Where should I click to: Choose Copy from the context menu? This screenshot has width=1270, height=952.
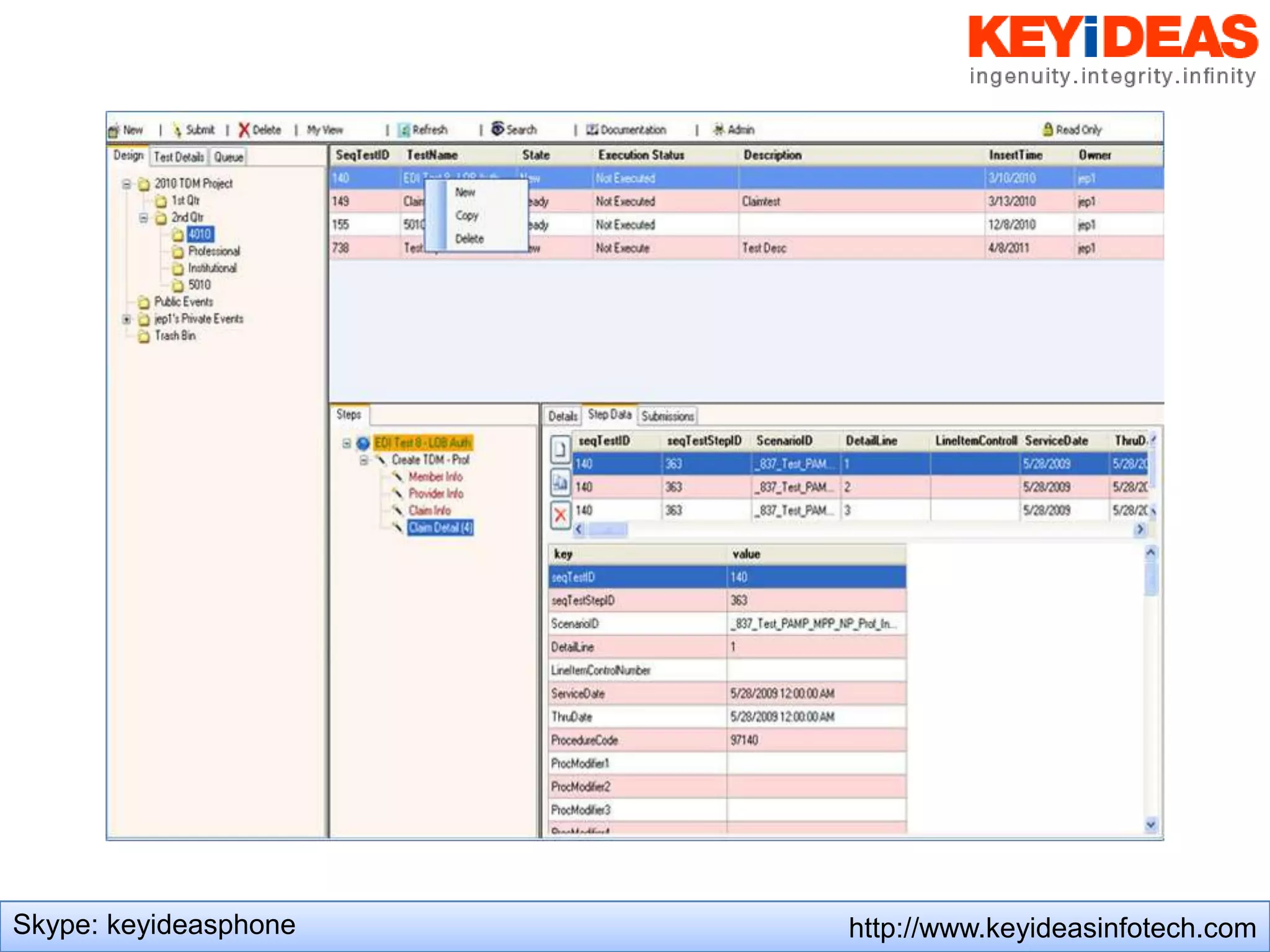tap(467, 215)
